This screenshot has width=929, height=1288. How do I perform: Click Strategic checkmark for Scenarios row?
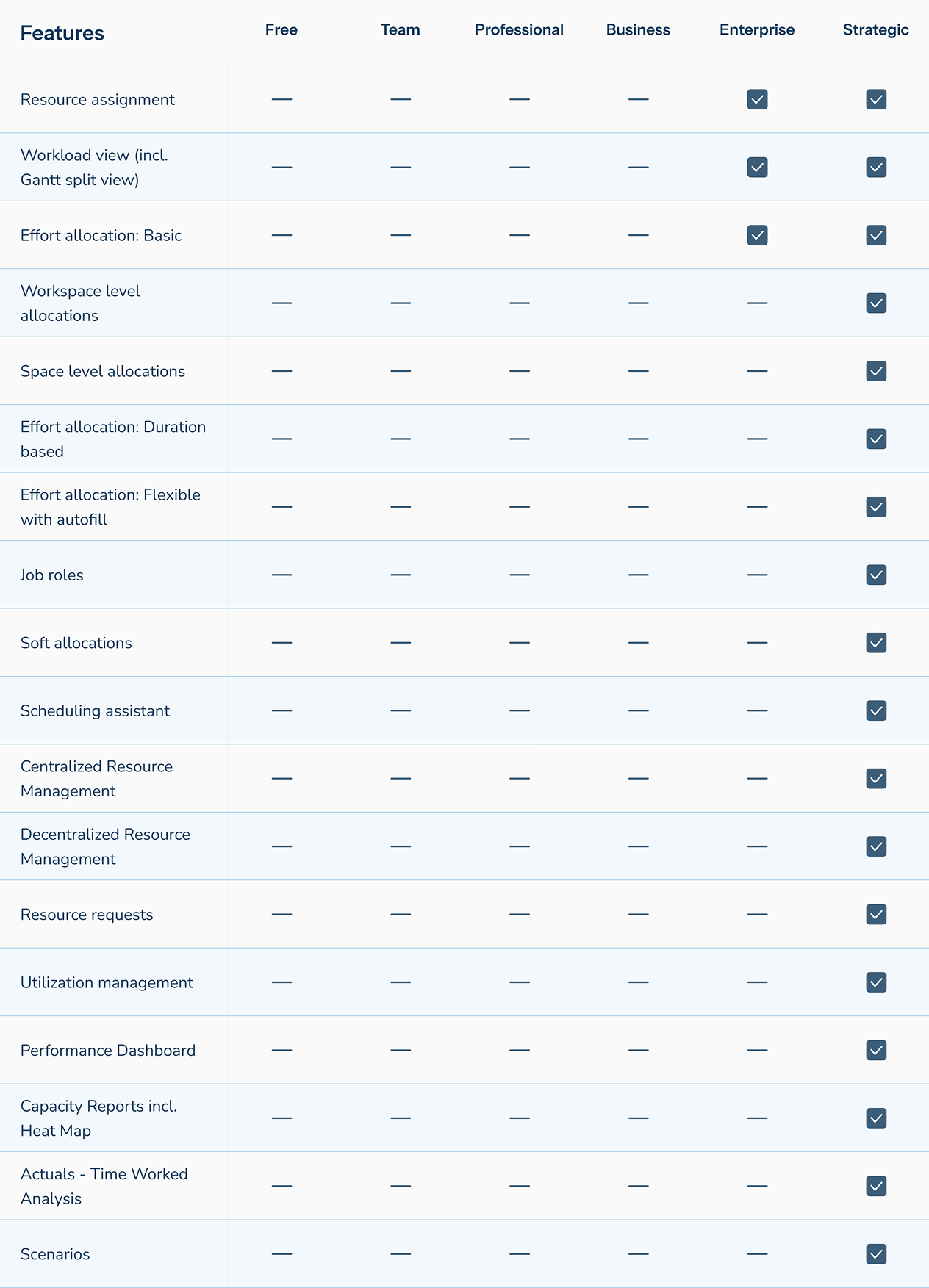coord(876,1253)
